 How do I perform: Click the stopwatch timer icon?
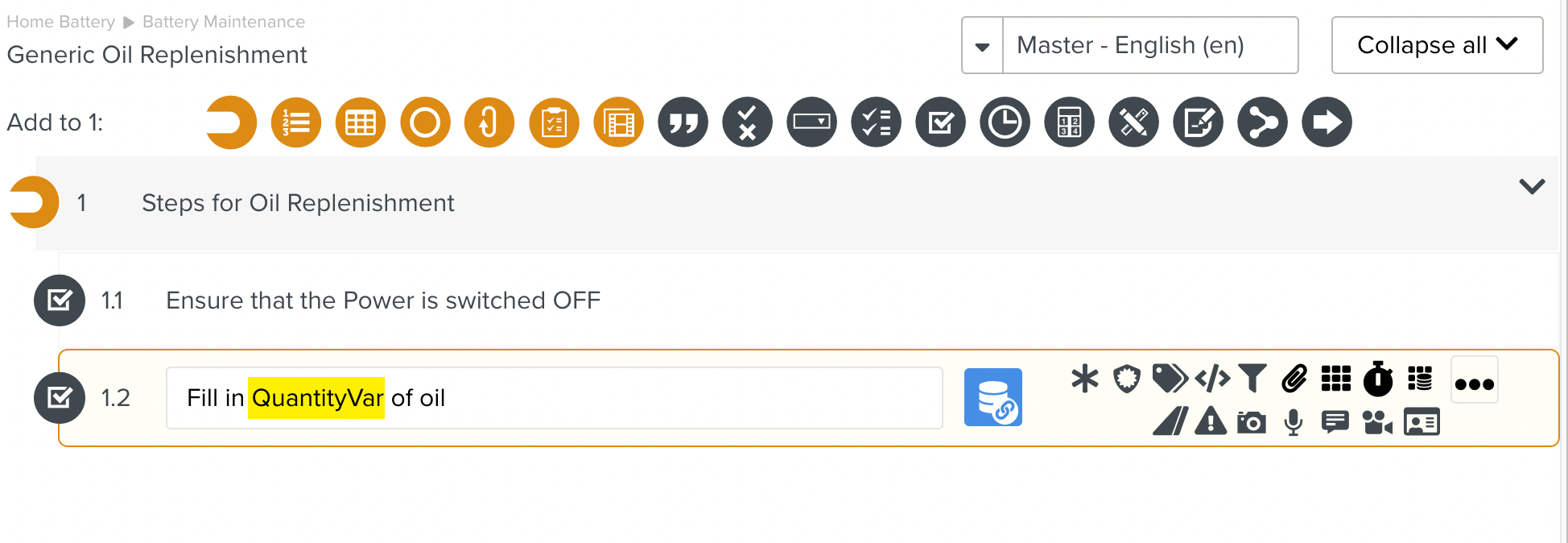1378,378
